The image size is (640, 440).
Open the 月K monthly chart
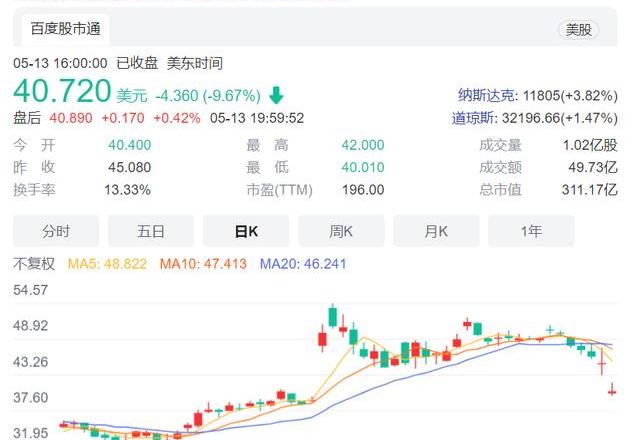pos(436,231)
